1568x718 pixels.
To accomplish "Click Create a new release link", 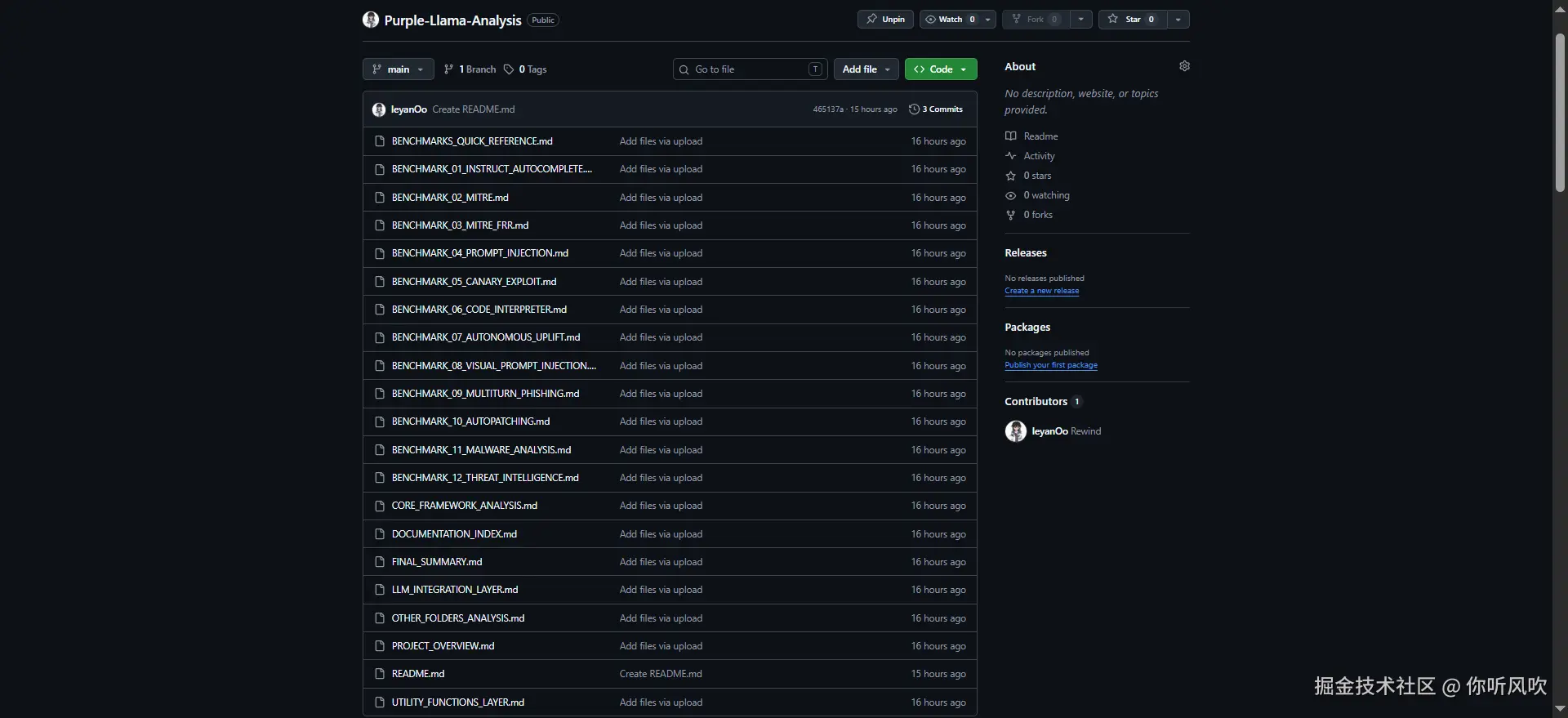I will click(1041, 291).
